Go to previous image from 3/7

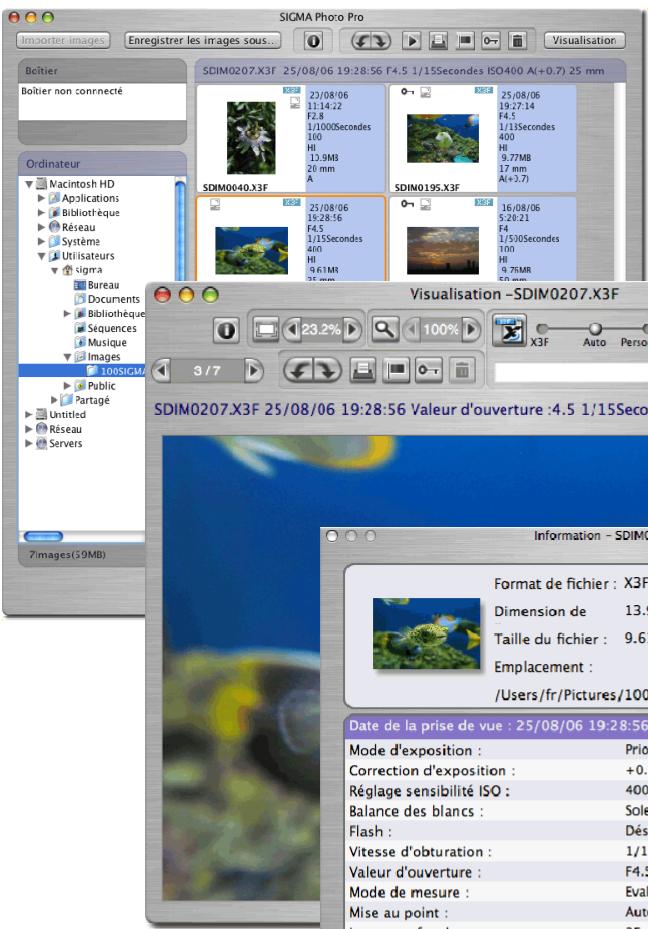161,371
